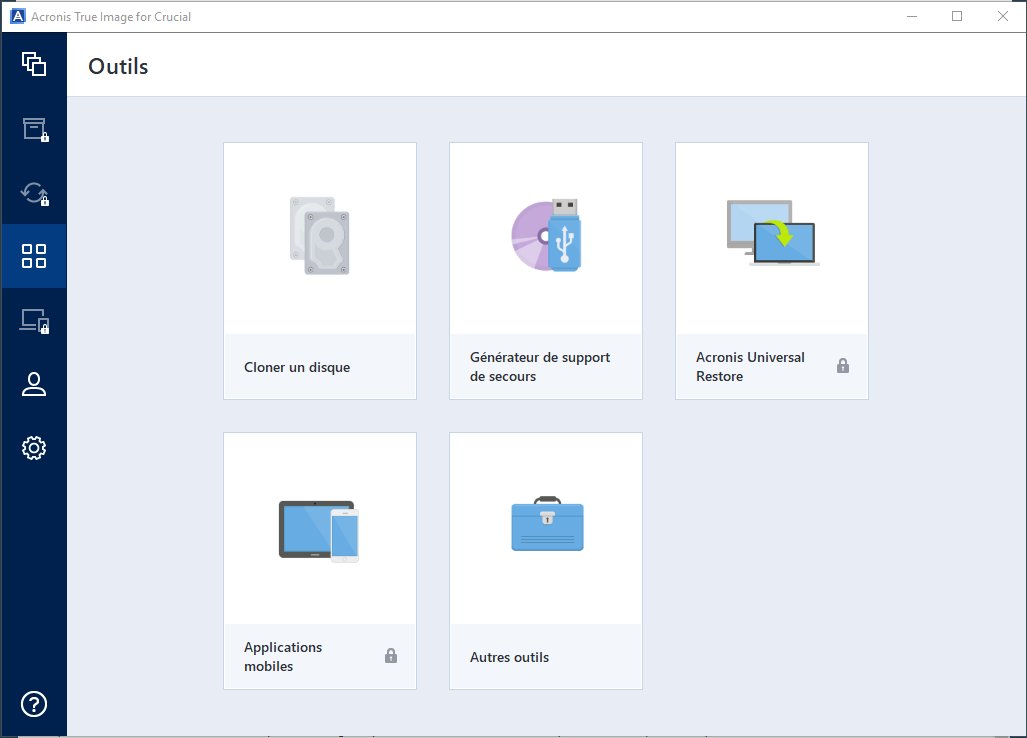Click the Acronis logo in title bar
Image resolution: width=1027 pixels, height=738 pixels.
pyautogui.click(x=17, y=16)
